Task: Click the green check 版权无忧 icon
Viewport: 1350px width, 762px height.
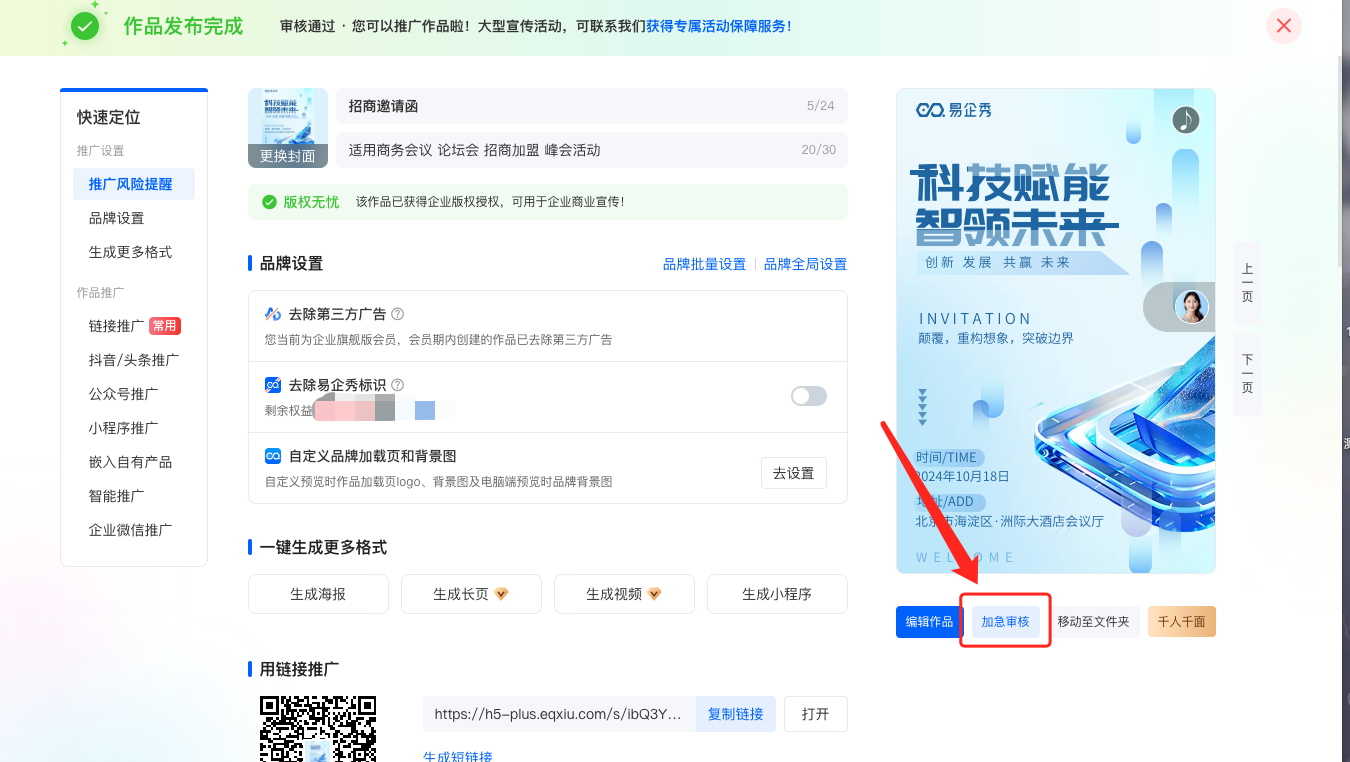Action: (269, 202)
